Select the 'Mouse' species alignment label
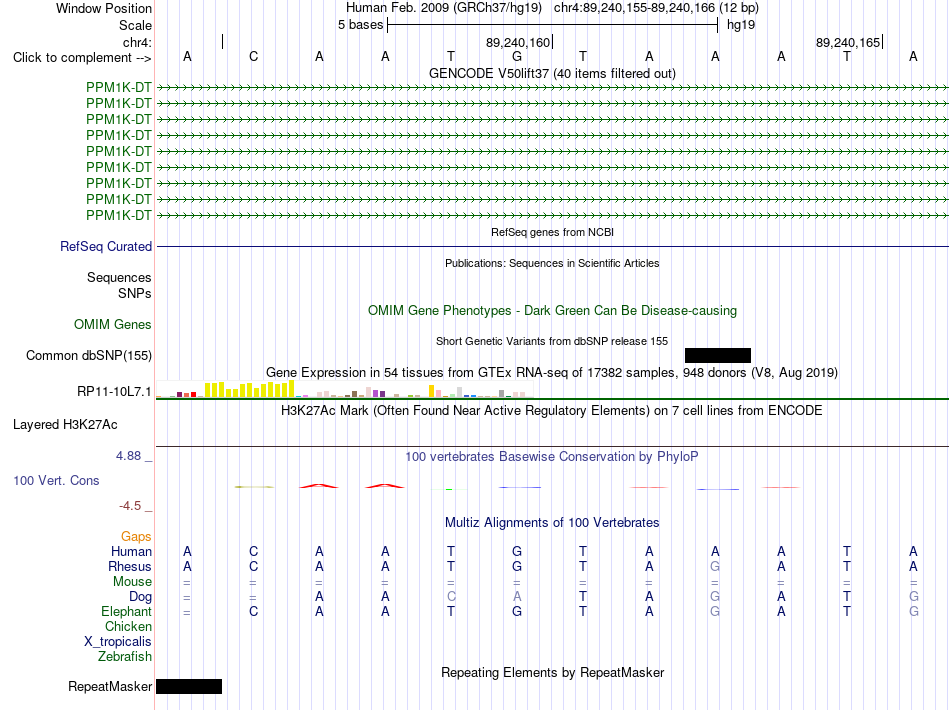This screenshot has height=710, width=950. (132, 582)
